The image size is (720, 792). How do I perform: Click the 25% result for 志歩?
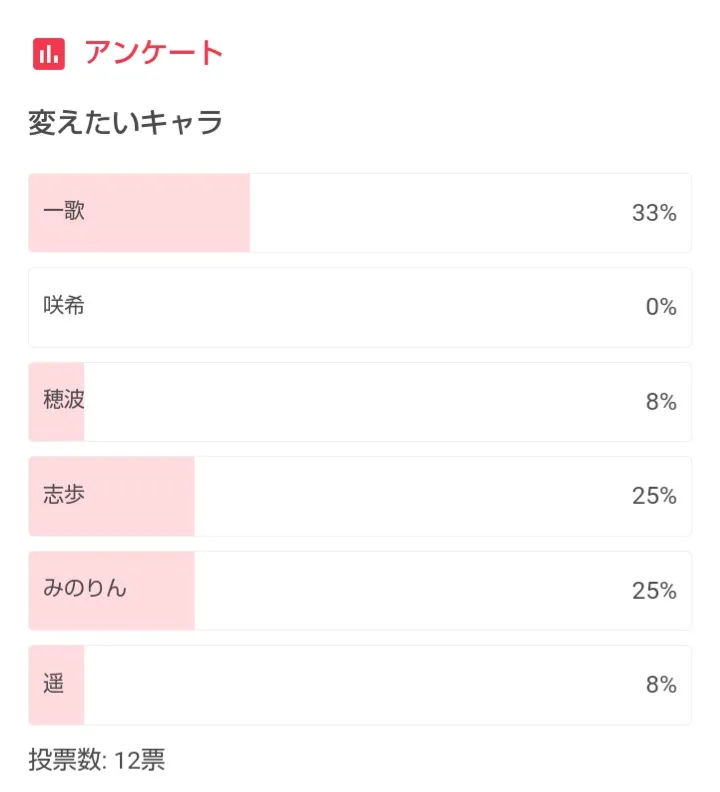tap(654, 496)
